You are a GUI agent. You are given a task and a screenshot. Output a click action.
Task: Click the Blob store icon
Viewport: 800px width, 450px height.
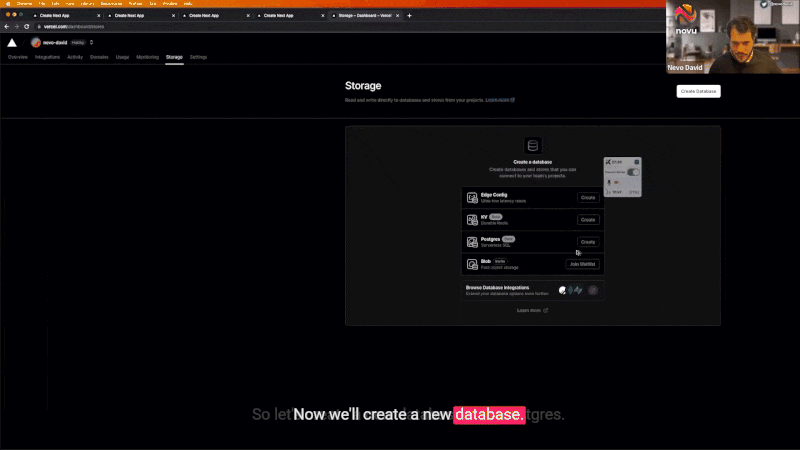472,264
